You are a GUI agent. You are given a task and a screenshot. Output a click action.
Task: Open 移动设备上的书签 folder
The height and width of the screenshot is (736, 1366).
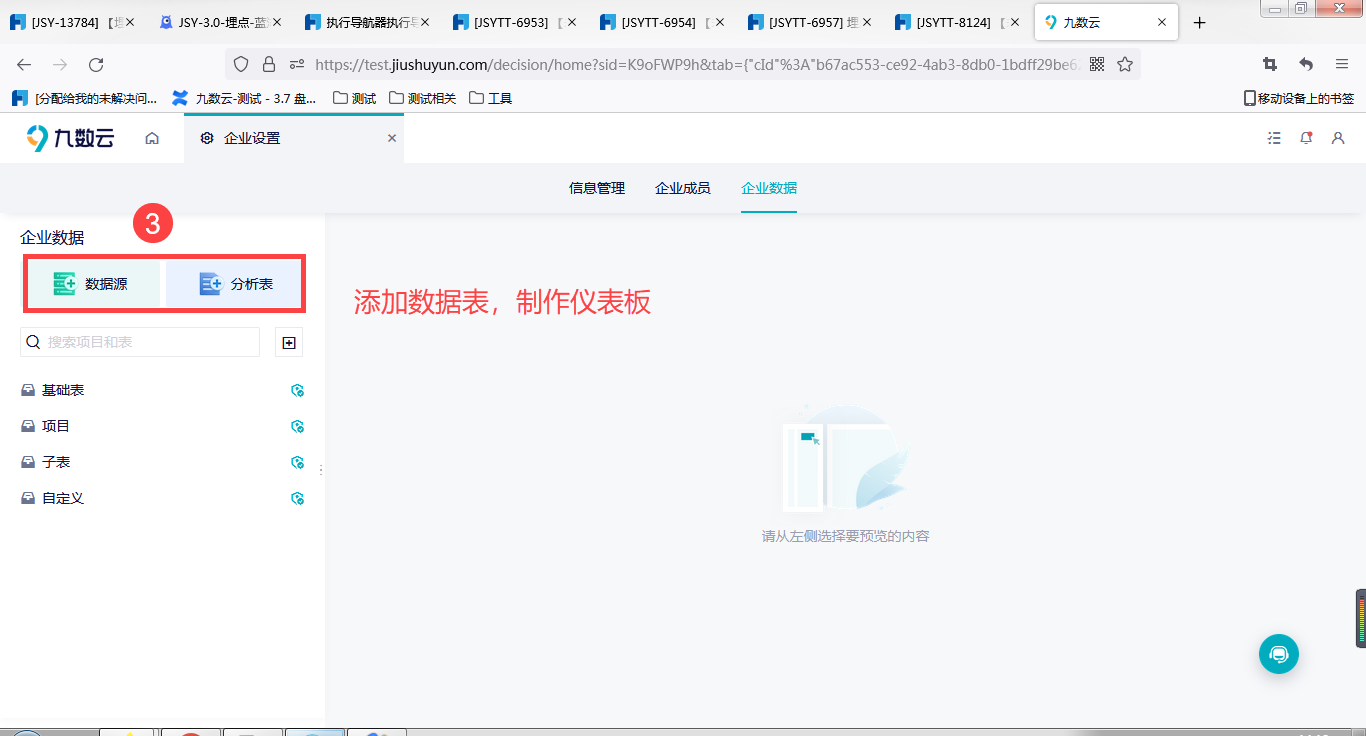pyautogui.click(x=1299, y=98)
